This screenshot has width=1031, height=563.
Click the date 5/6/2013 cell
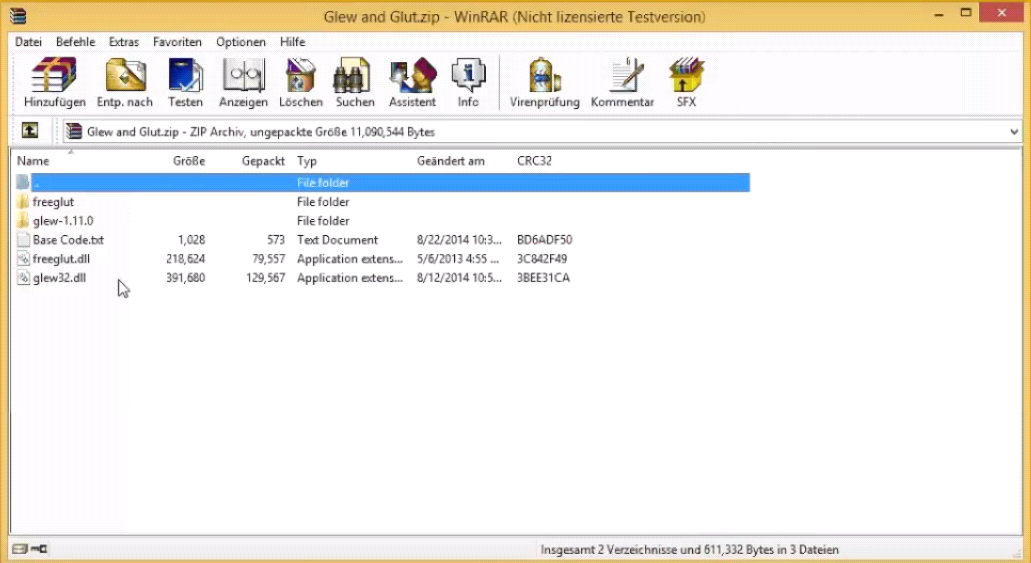(458, 259)
